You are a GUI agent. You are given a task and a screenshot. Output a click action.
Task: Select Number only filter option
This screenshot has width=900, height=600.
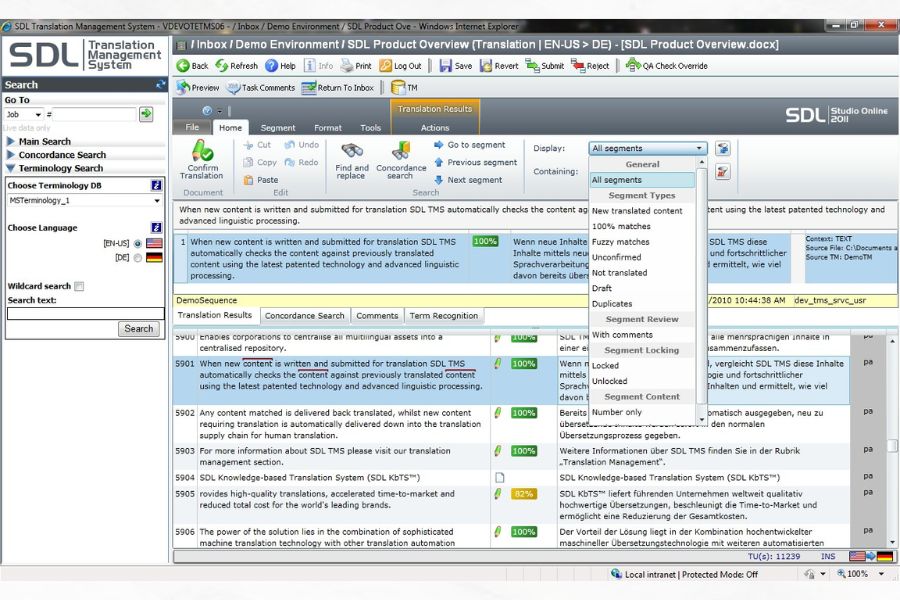(x=642, y=412)
